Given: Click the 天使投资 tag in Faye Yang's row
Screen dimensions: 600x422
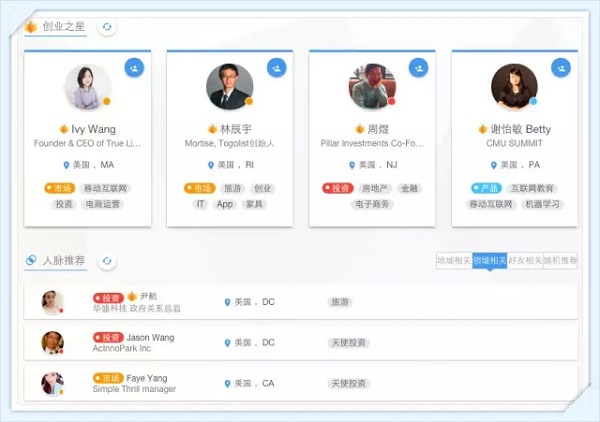Looking at the screenshot, I should tap(348, 383).
